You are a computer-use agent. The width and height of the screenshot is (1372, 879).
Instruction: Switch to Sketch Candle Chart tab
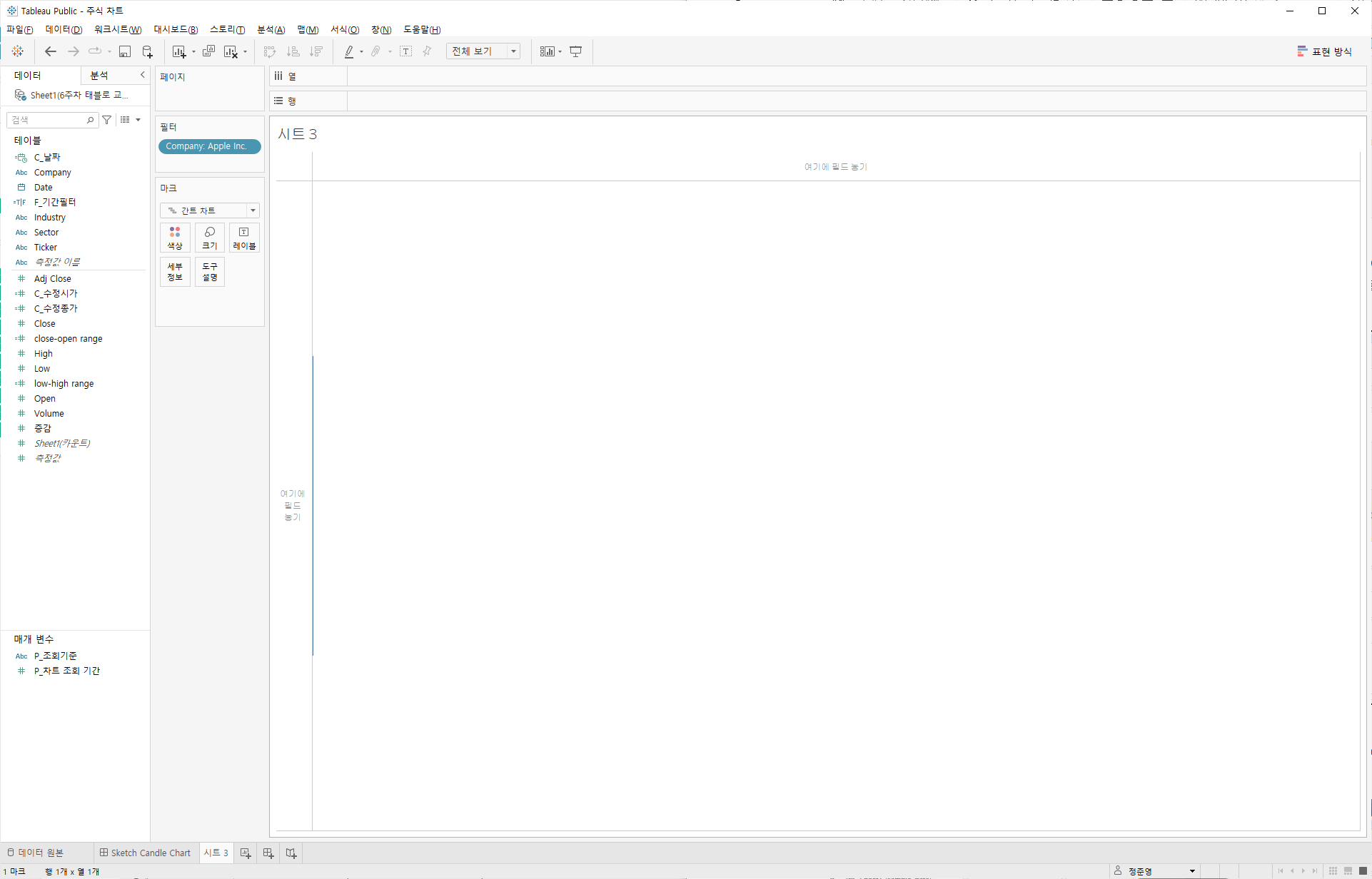[146, 853]
